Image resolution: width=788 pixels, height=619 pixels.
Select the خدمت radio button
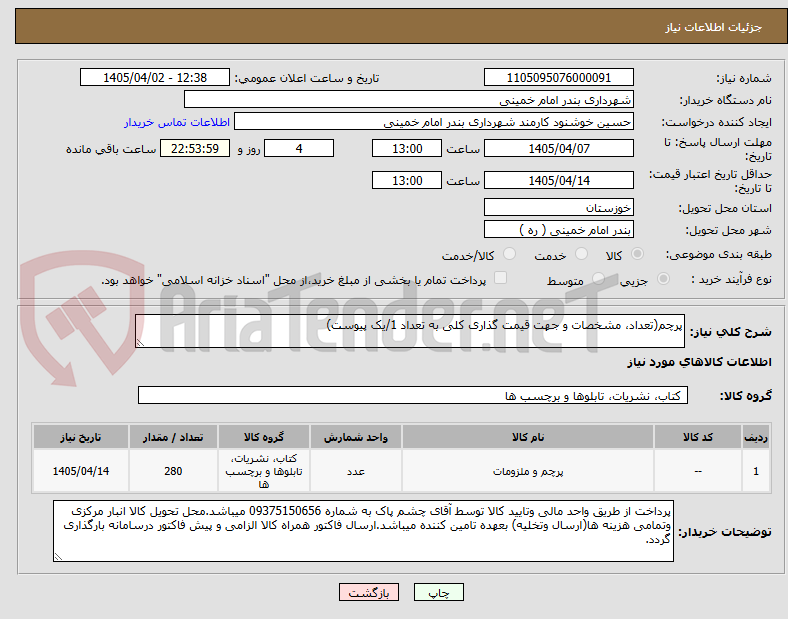click(x=581, y=254)
